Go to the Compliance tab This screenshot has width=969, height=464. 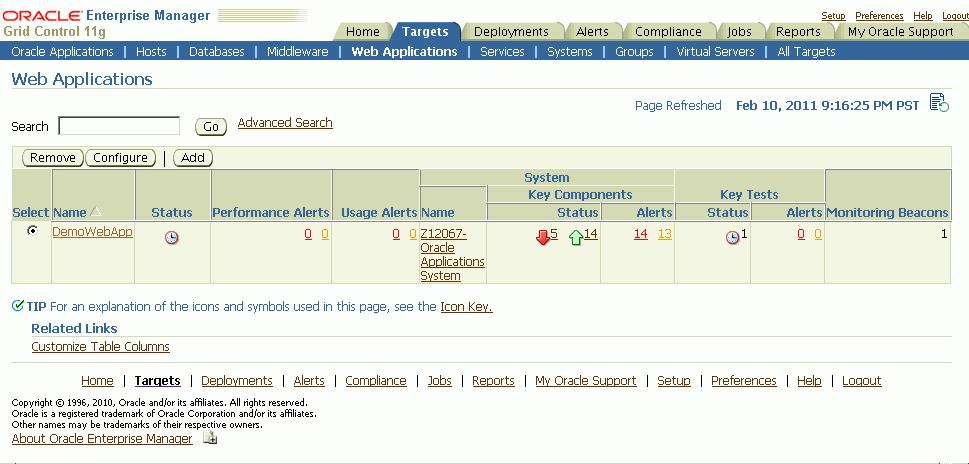pos(668,32)
